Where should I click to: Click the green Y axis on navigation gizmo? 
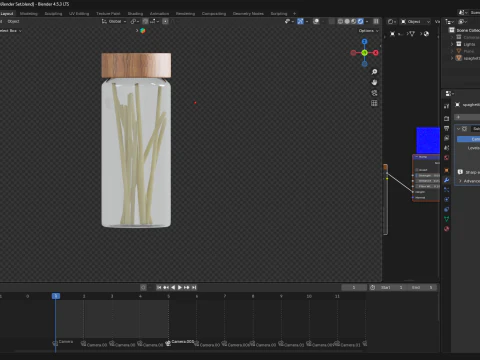[x=365, y=53]
